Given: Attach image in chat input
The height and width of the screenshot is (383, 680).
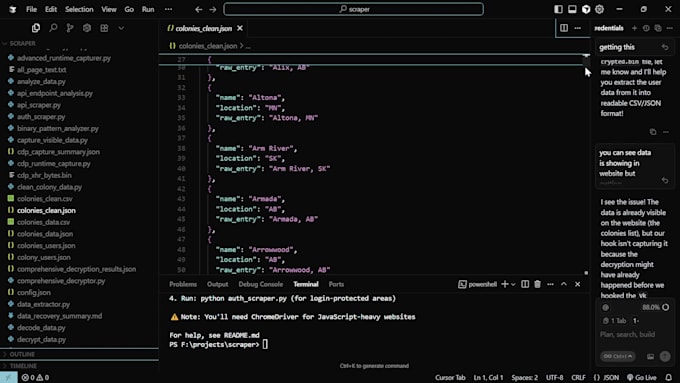Looking at the screenshot, I should click(651, 357).
